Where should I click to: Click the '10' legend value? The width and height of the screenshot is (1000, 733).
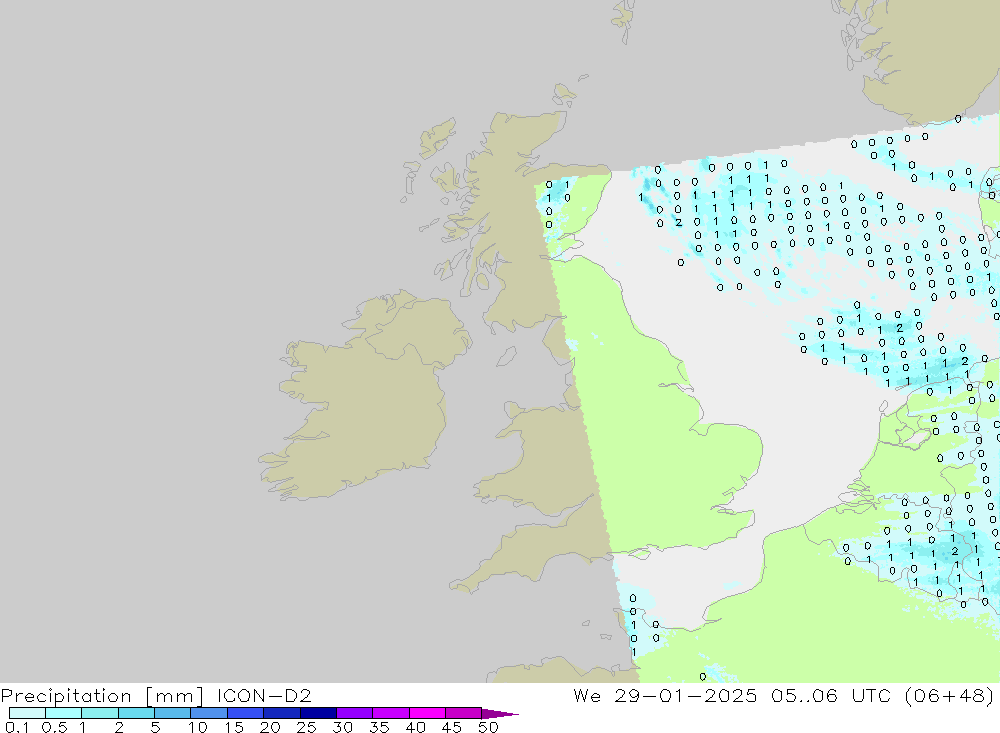click(x=198, y=727)
